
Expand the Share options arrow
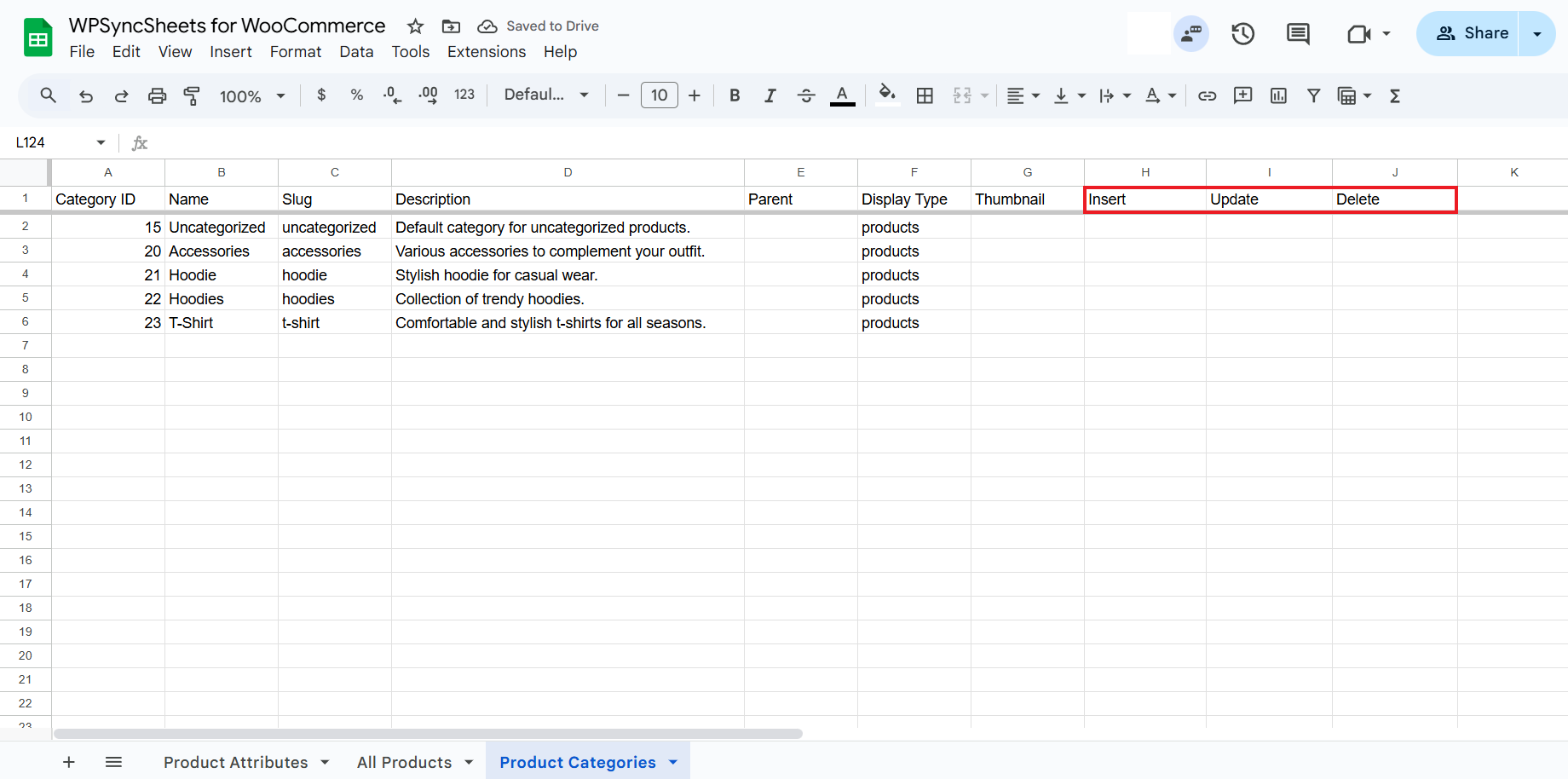pyautogui.click(x=1537, y=34)
